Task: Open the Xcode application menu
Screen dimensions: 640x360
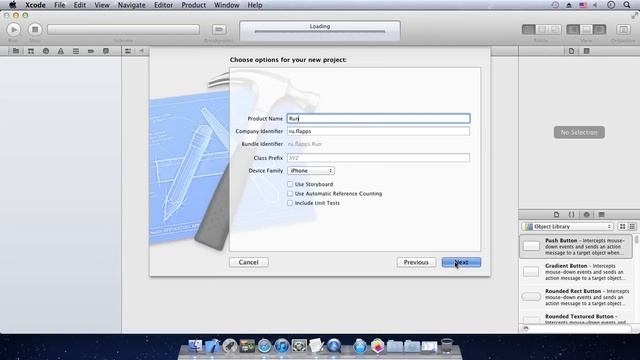Action: coord(35,5)
